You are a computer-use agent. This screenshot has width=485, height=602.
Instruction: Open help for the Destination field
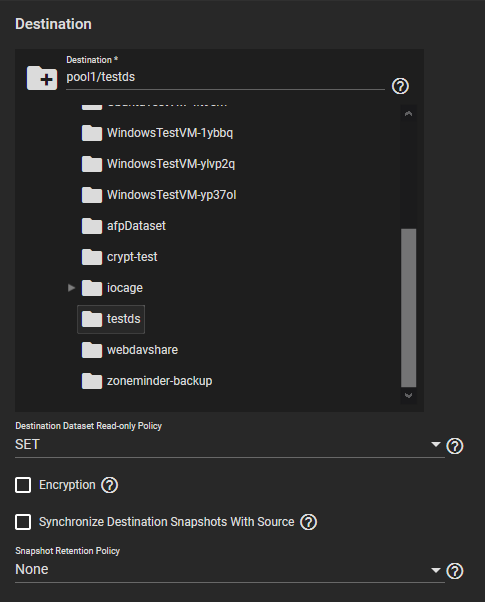pos(400,86)
